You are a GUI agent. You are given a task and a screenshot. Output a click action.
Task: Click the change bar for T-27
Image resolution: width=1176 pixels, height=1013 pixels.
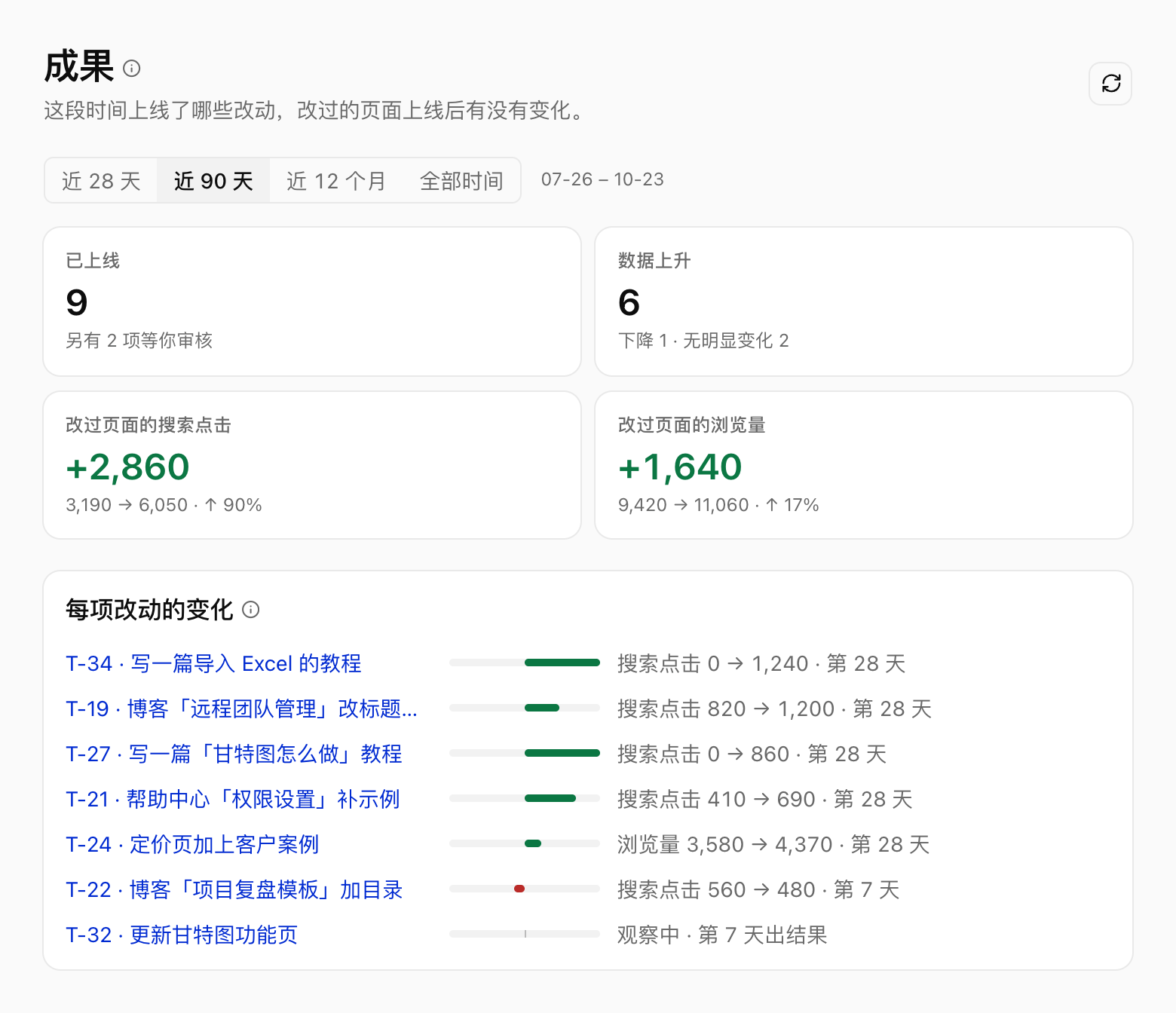(x=562, y=753)
